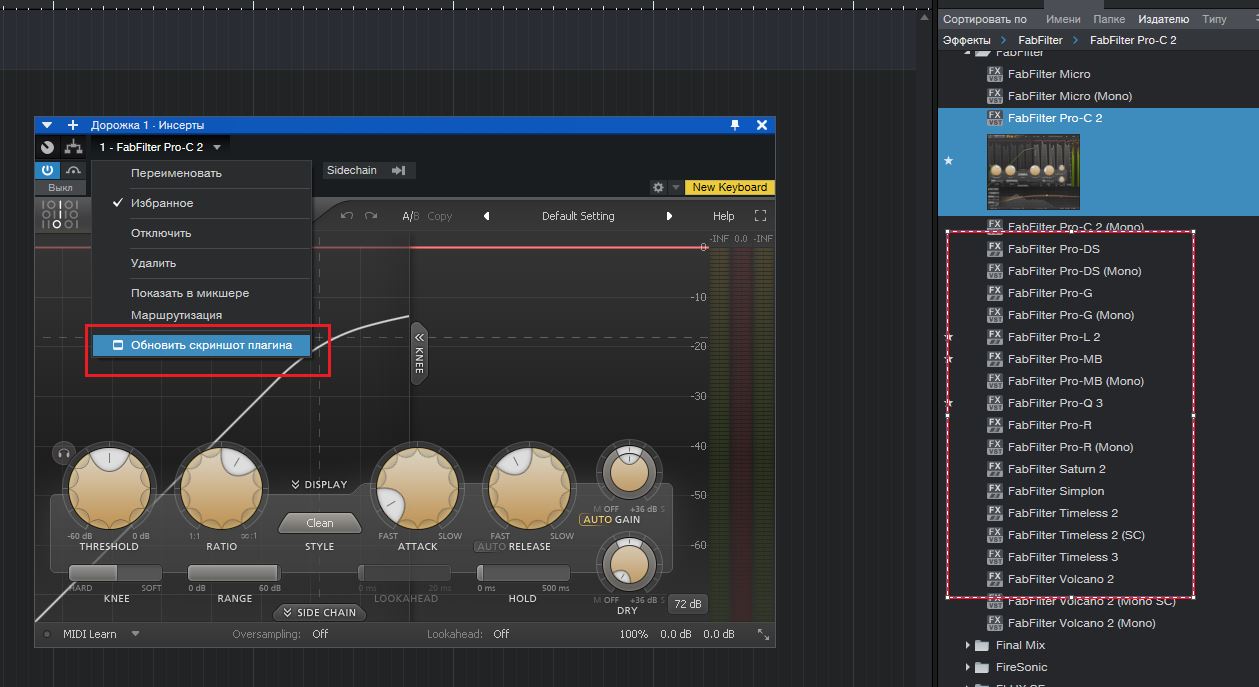This screenshot has width=1259, height=687.
Task: Choose Удалить in the context menu
Action: pos(153,263)
